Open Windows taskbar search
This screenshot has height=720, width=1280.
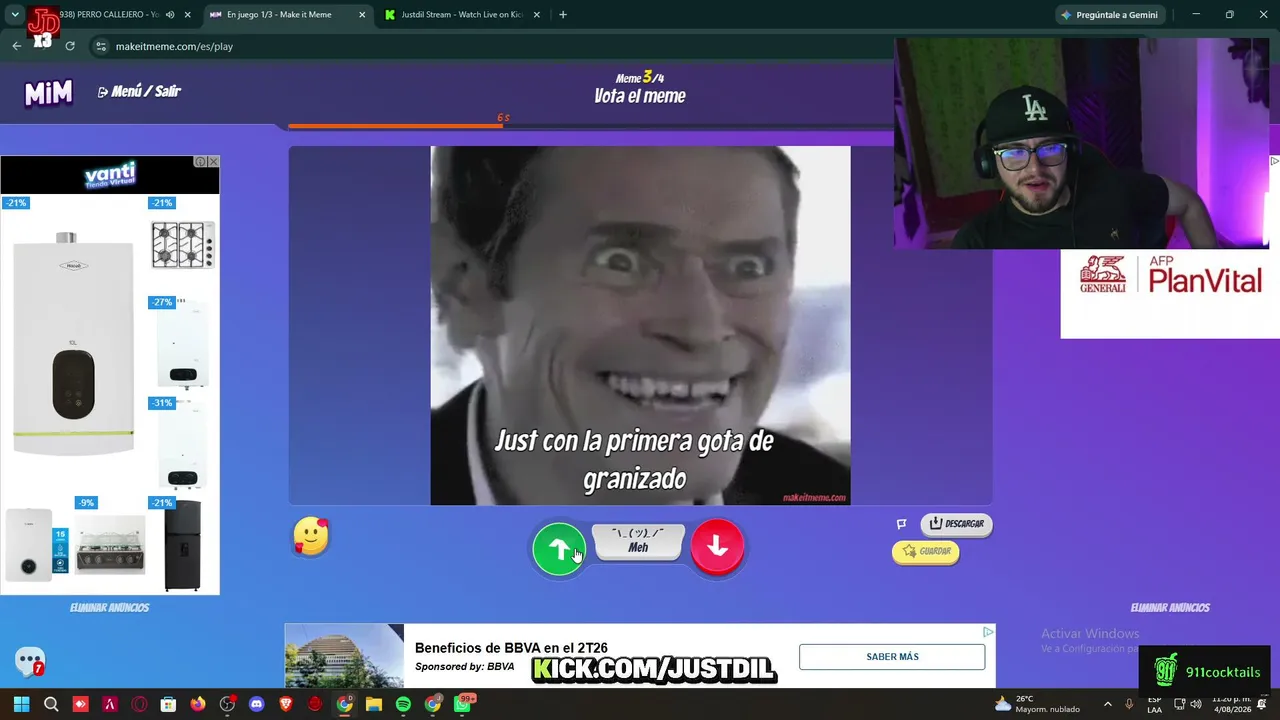click(x=51, y=704)
